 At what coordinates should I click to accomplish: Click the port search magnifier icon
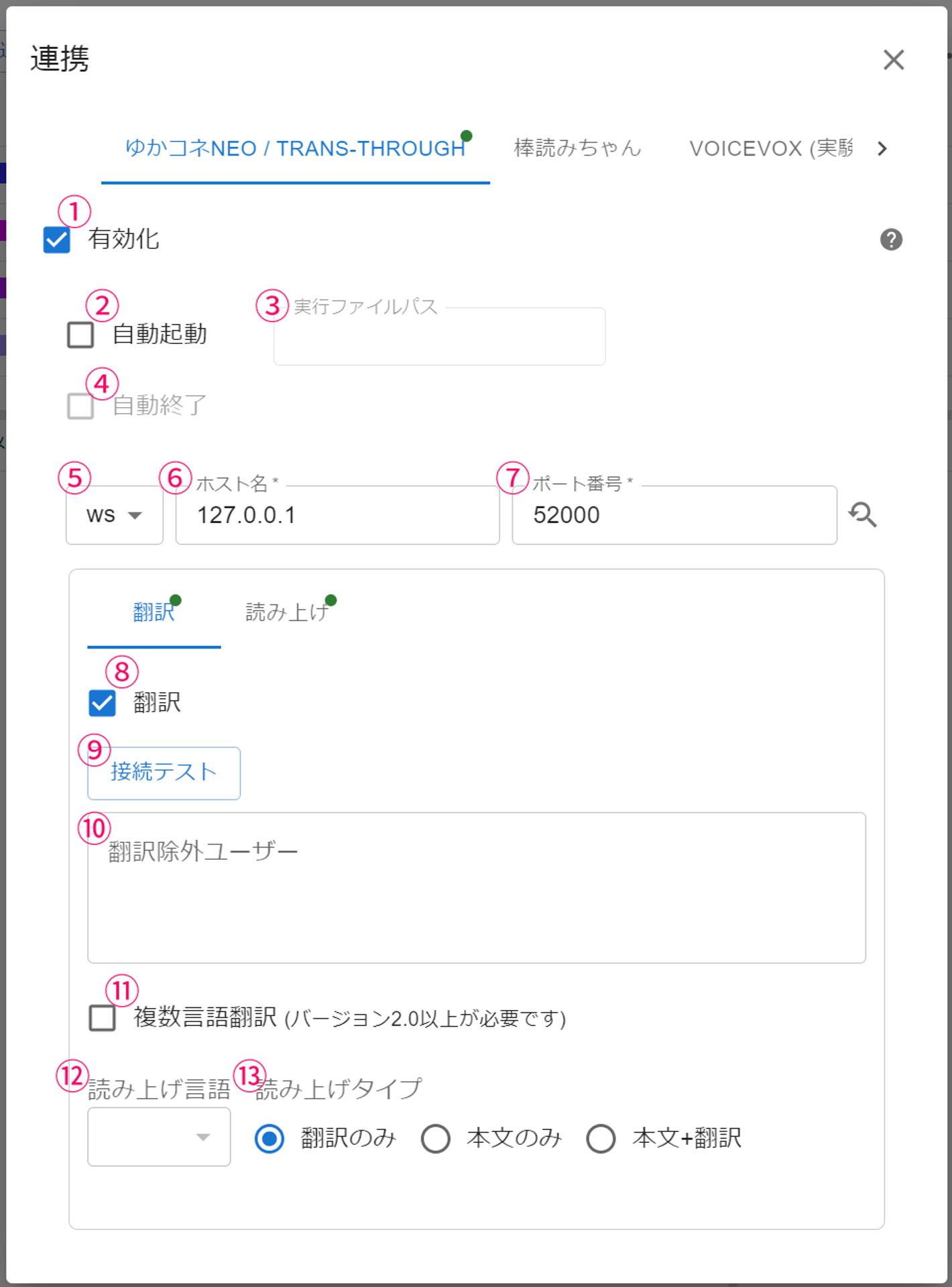(x=862, y=515)
